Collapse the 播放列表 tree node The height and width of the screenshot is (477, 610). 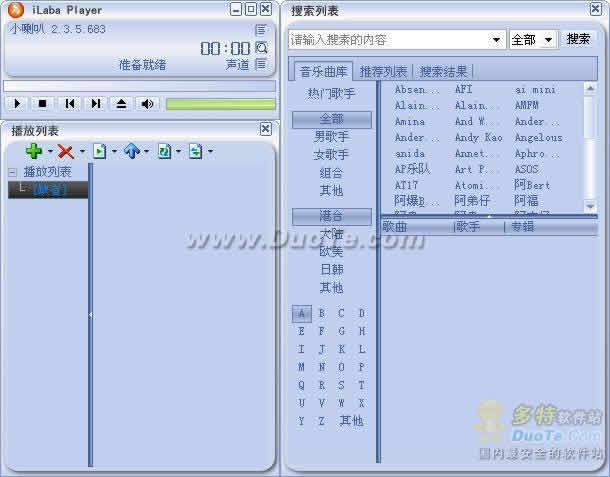tap(12, 172)
